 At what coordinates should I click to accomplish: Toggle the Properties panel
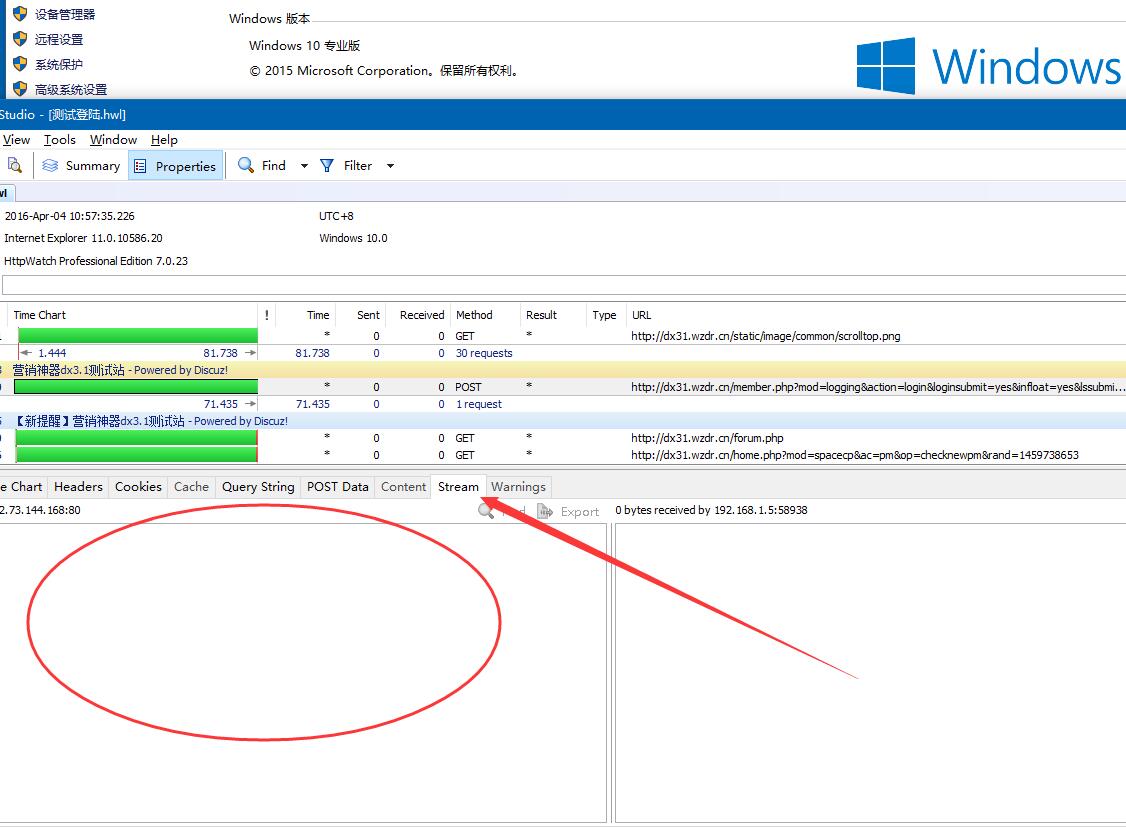[x=175, y=166]
